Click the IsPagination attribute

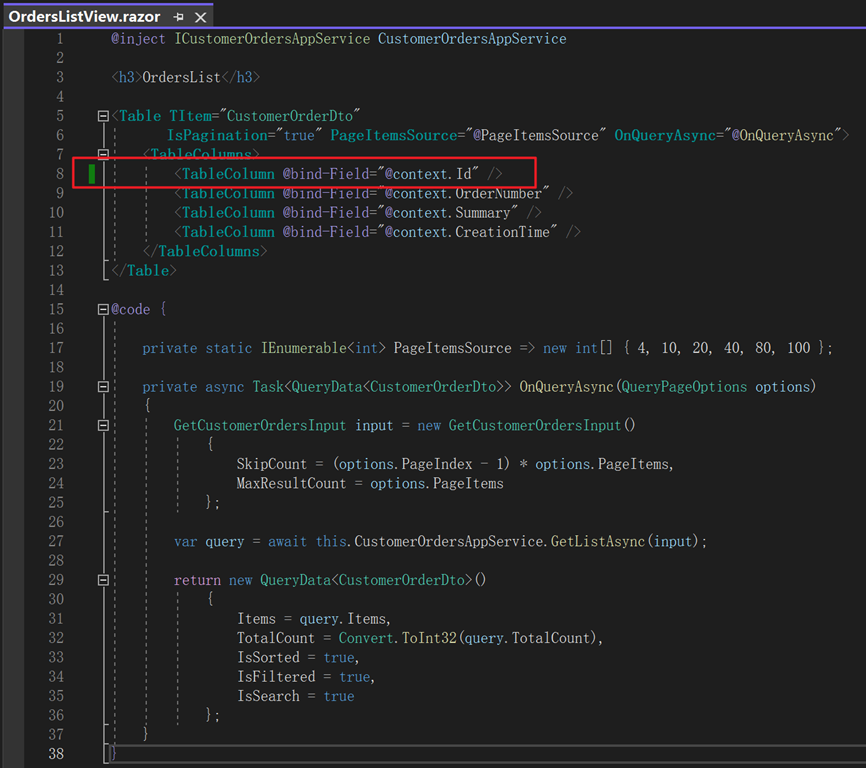[217, 135]
